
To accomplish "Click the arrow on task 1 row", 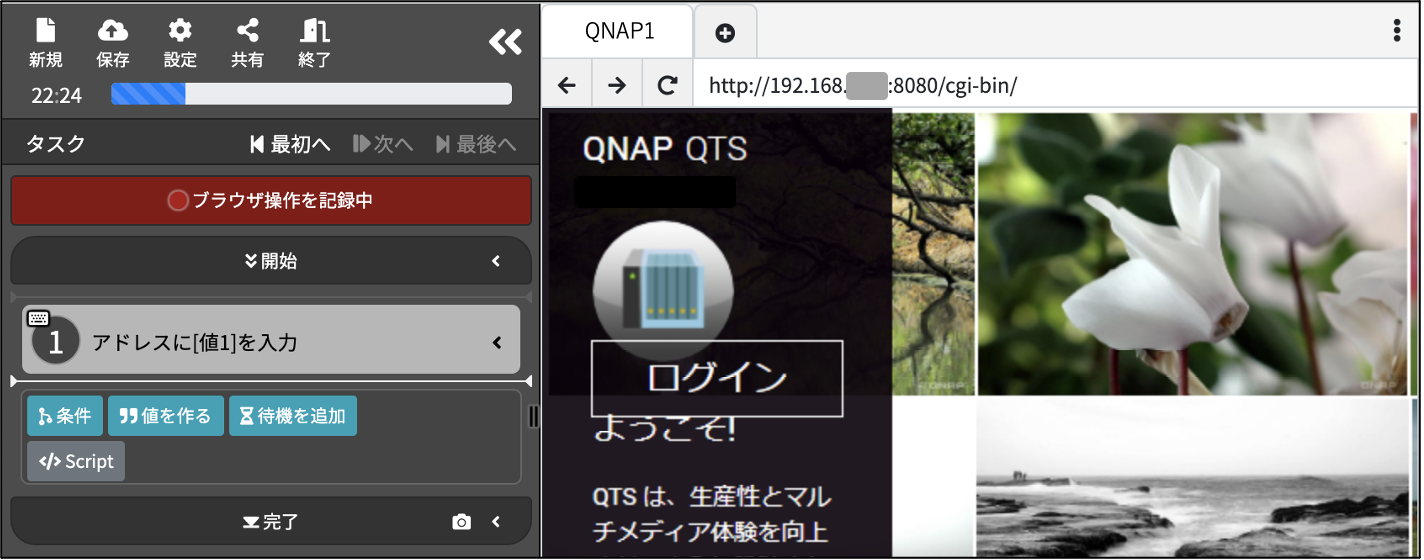I will (x=497, y=343).
